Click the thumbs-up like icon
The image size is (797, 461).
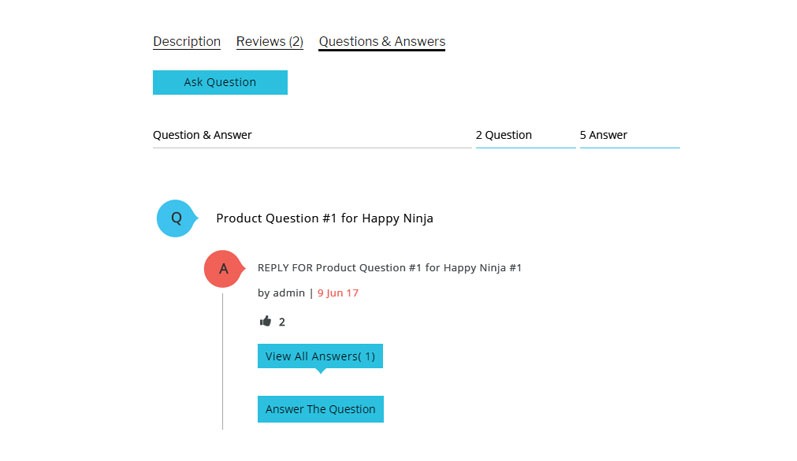pyautogui.click(x=265, y=321)
